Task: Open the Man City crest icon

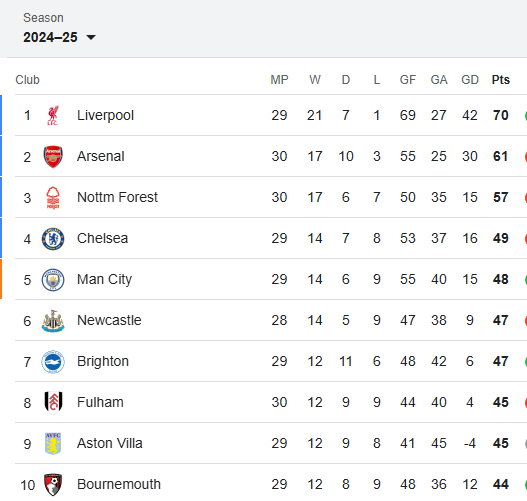Action: (53, 280)
